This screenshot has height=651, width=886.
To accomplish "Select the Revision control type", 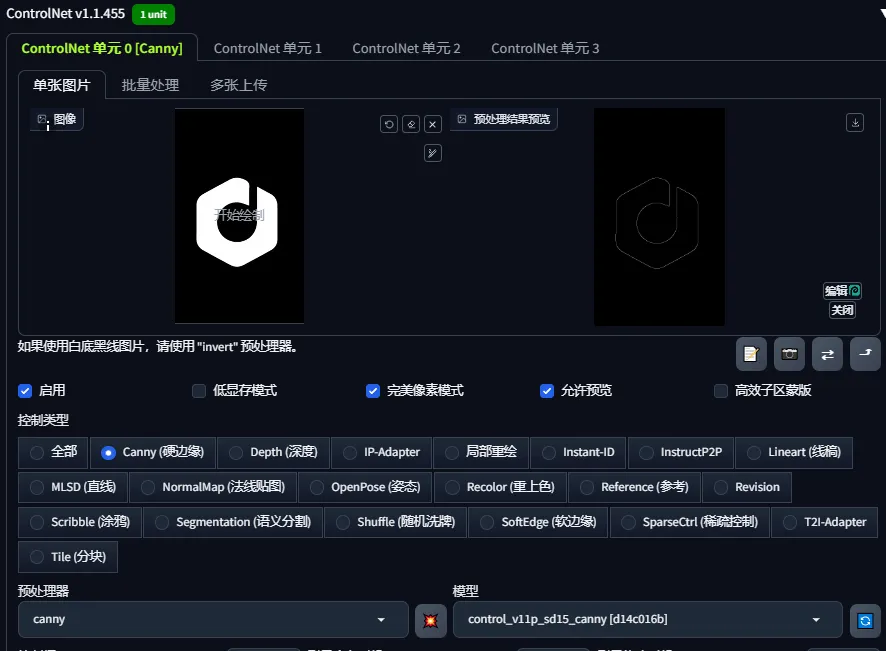I will pos(747,487).
